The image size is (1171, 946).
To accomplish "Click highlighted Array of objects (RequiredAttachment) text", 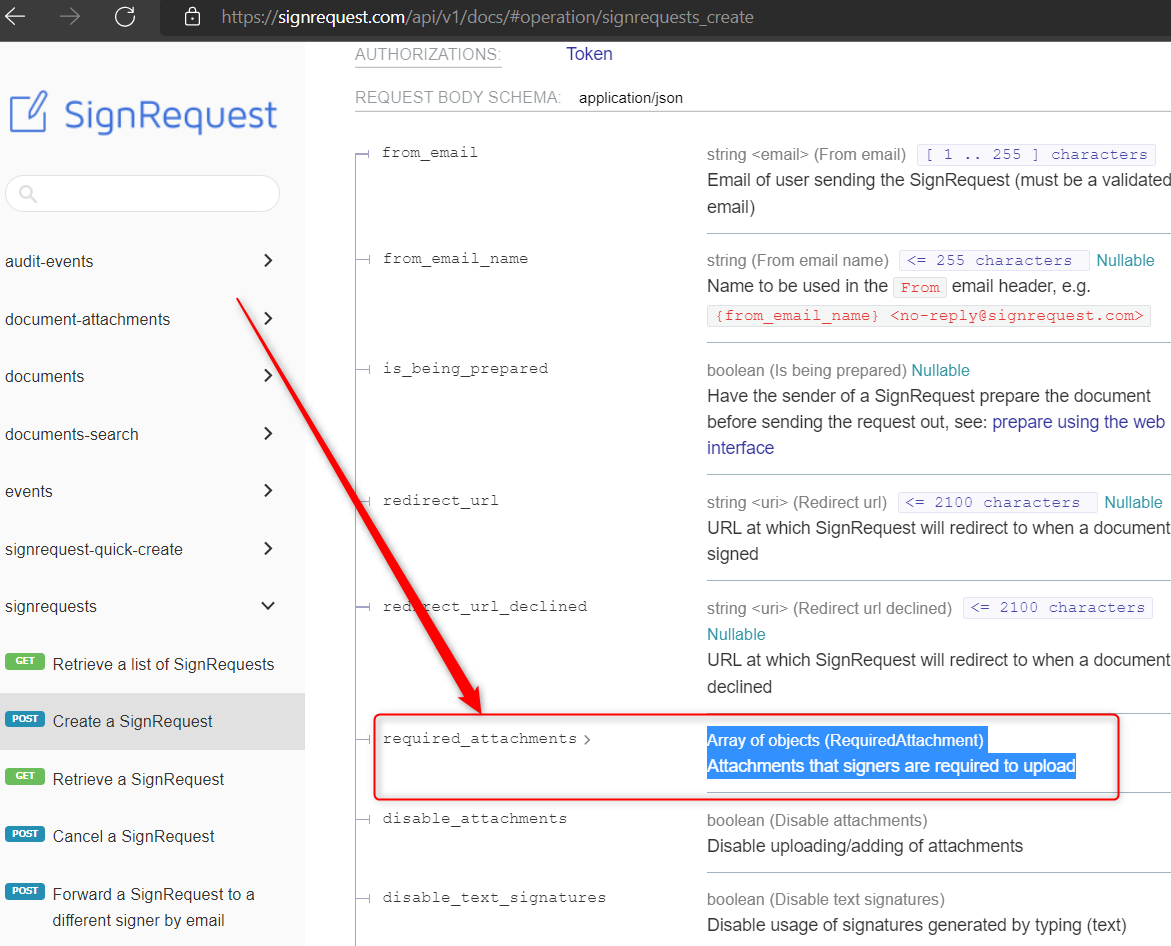I will tap(846, 740).
